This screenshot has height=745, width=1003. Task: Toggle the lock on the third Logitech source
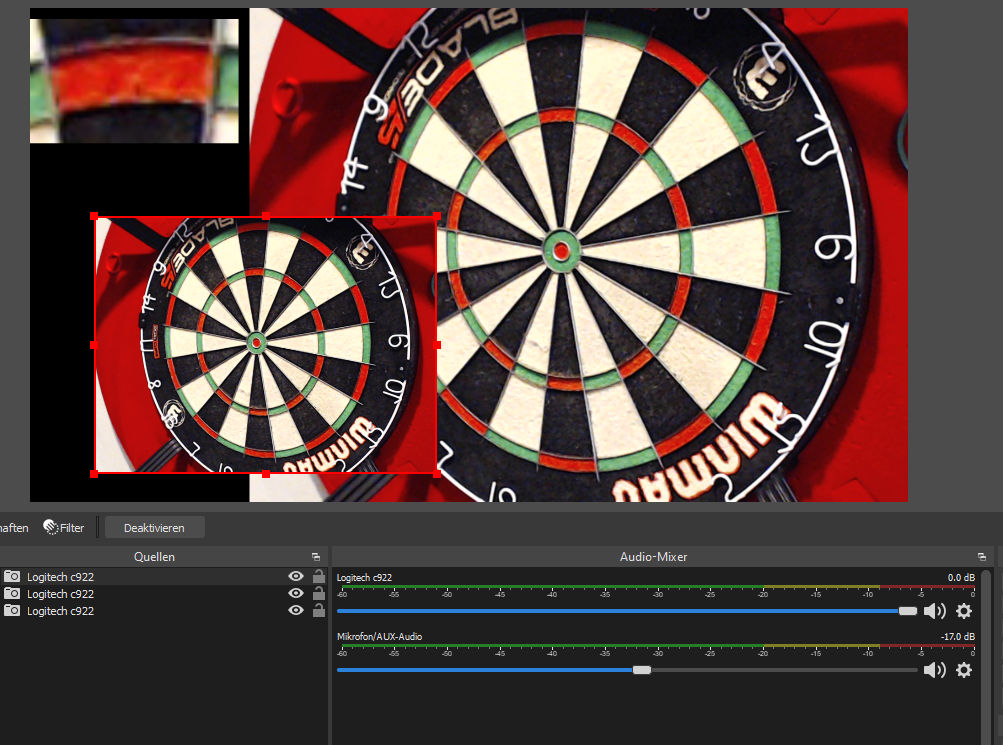(318, 611)
